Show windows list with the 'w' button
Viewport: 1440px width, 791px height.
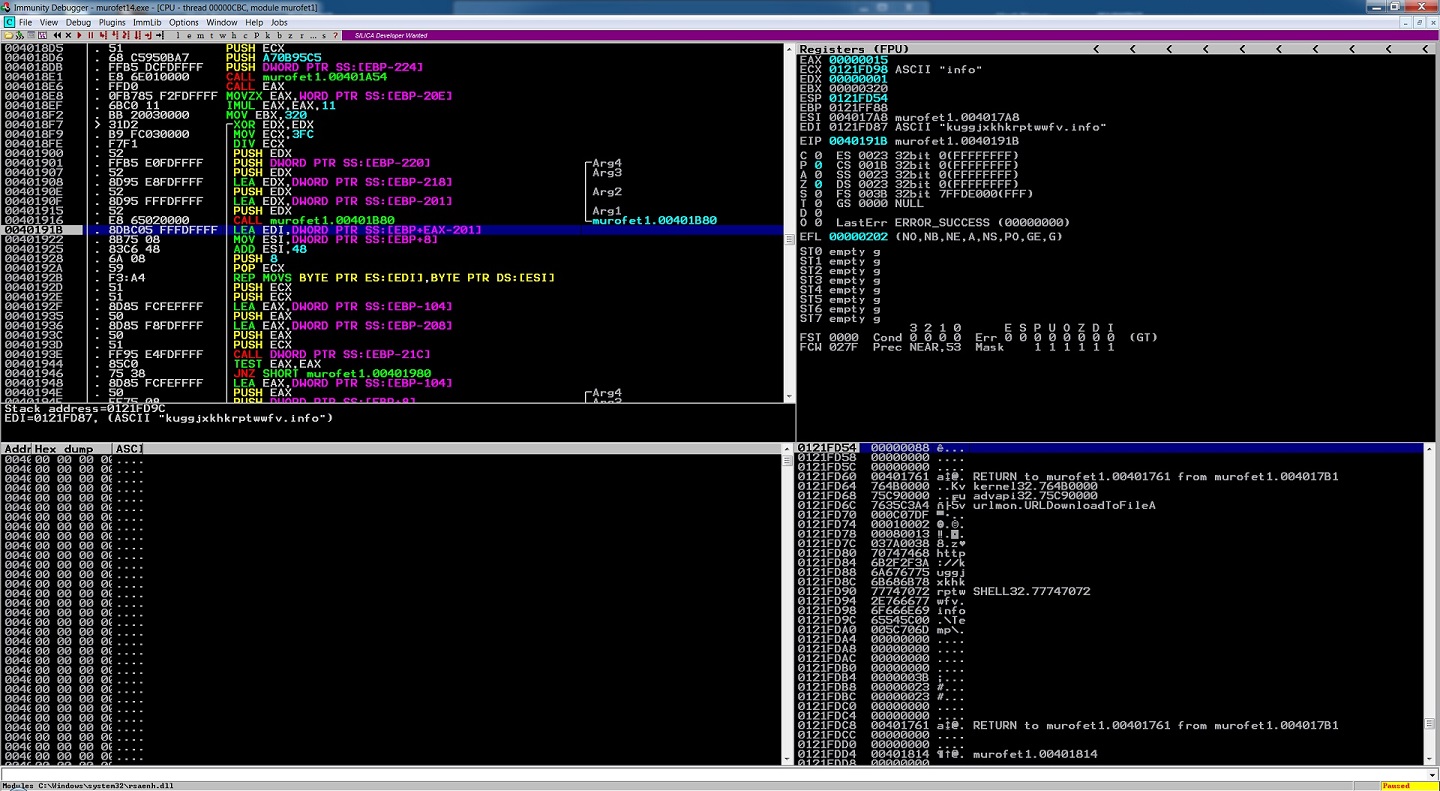(222, 35)
